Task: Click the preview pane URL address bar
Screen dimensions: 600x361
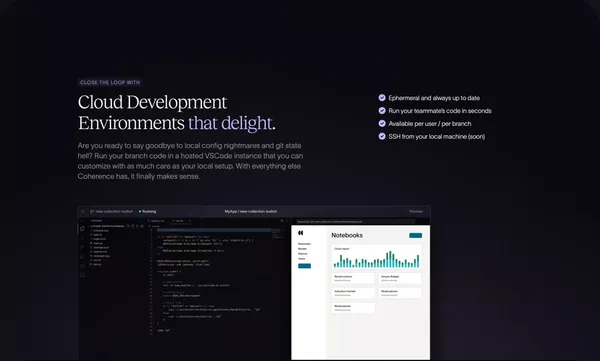Action: (x=355, y=222)
